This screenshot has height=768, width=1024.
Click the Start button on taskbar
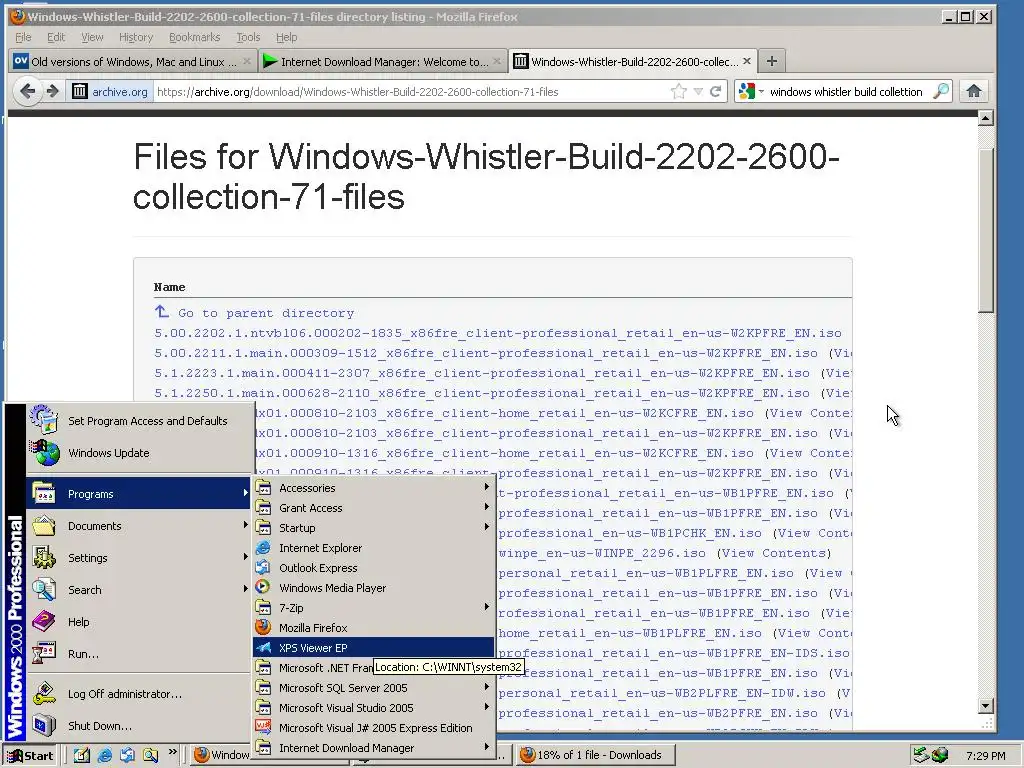coord(29,756)
